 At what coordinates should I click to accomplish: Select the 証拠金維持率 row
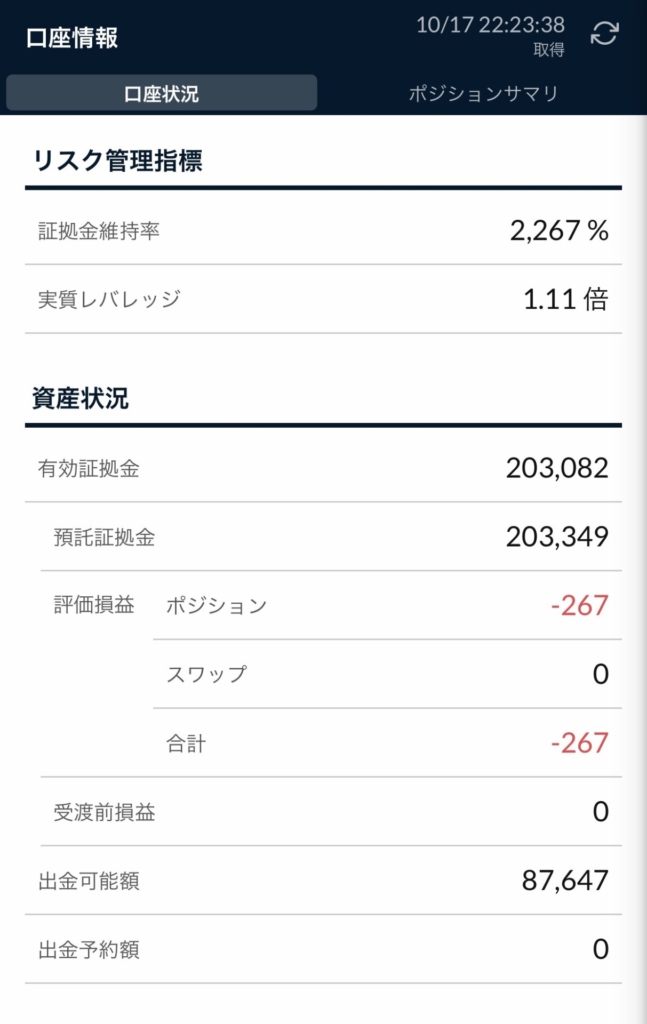pyautogui.click(x=323, y=231)
